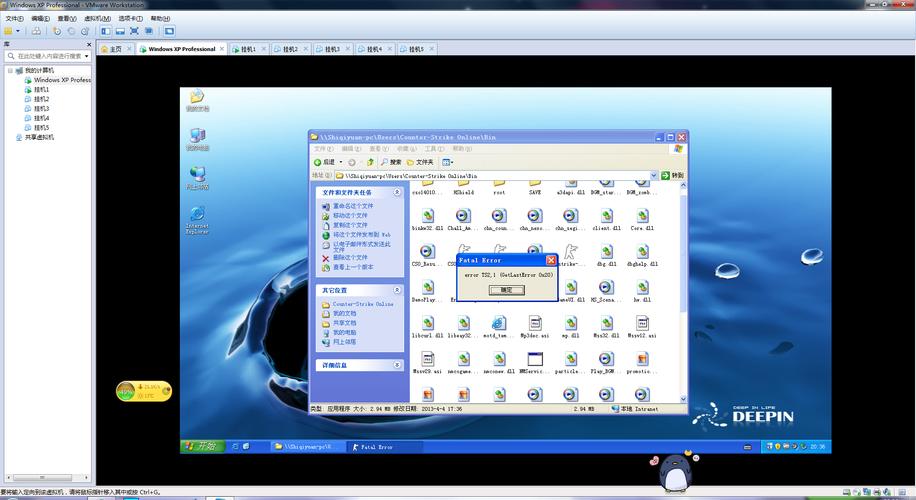Image resolution: width=916 pixels, height=500 pixels.
Task: Click the Fatal Error taskbar button
Action: coord(384,447)
